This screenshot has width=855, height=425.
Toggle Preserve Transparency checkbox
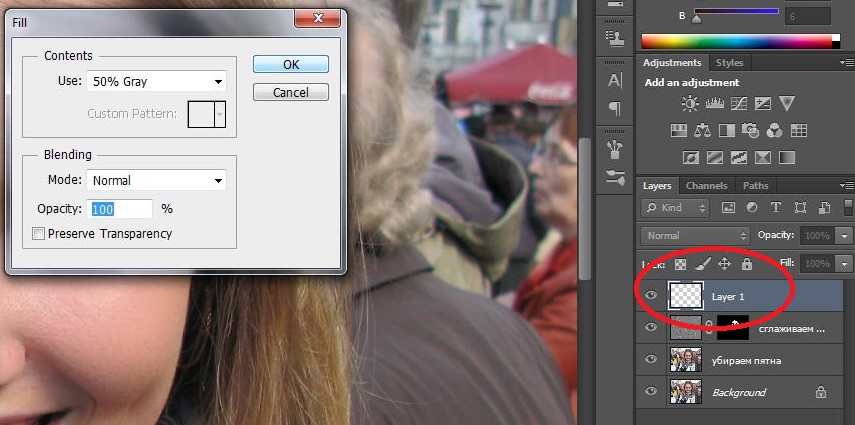(x=38, y=234)
